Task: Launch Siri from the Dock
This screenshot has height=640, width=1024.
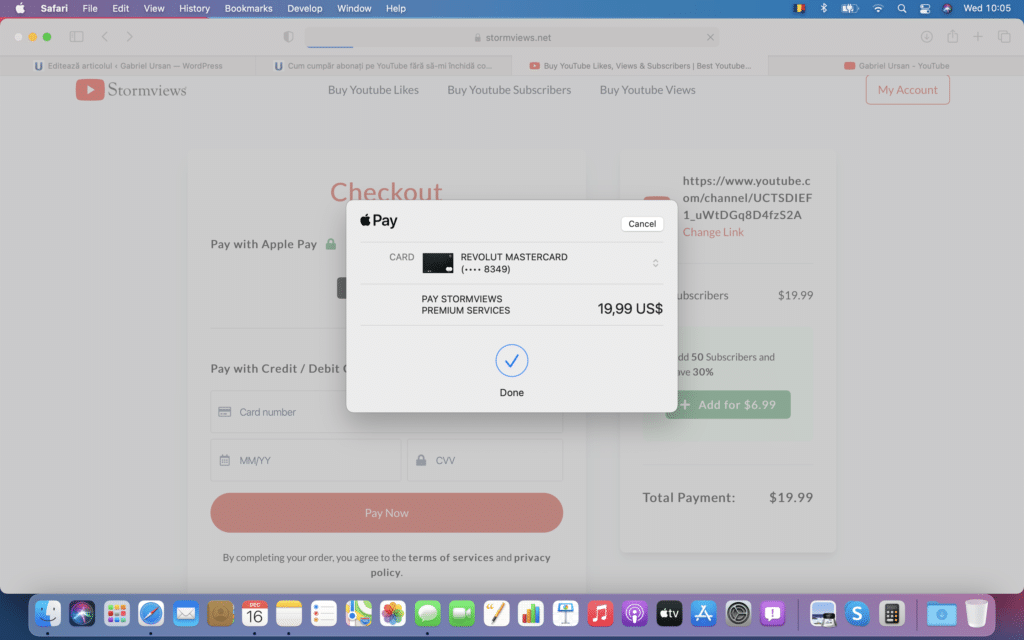Action: coord(82,614)
